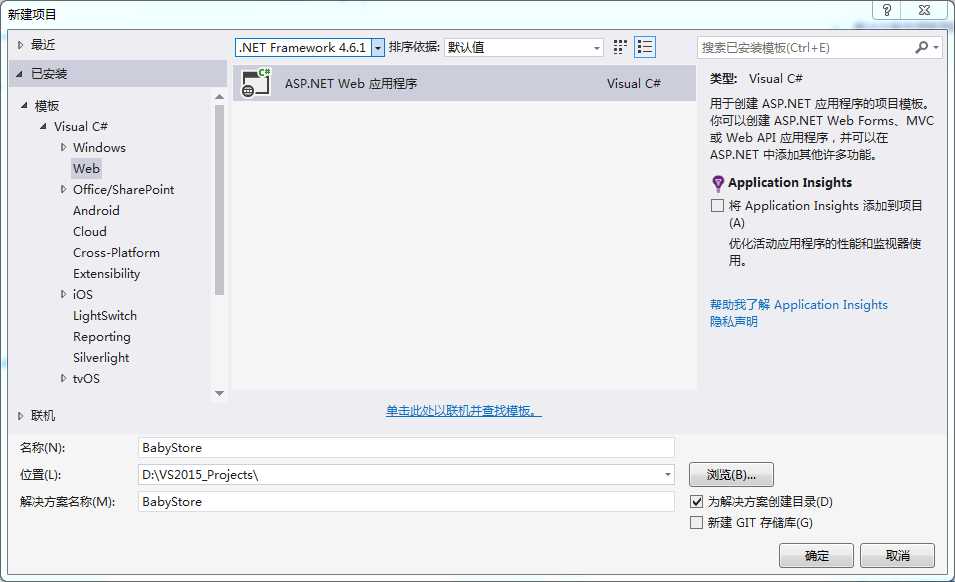Select the Cloud template category
Viewport: 955px width, 582px height.
[x=90, y=231]
